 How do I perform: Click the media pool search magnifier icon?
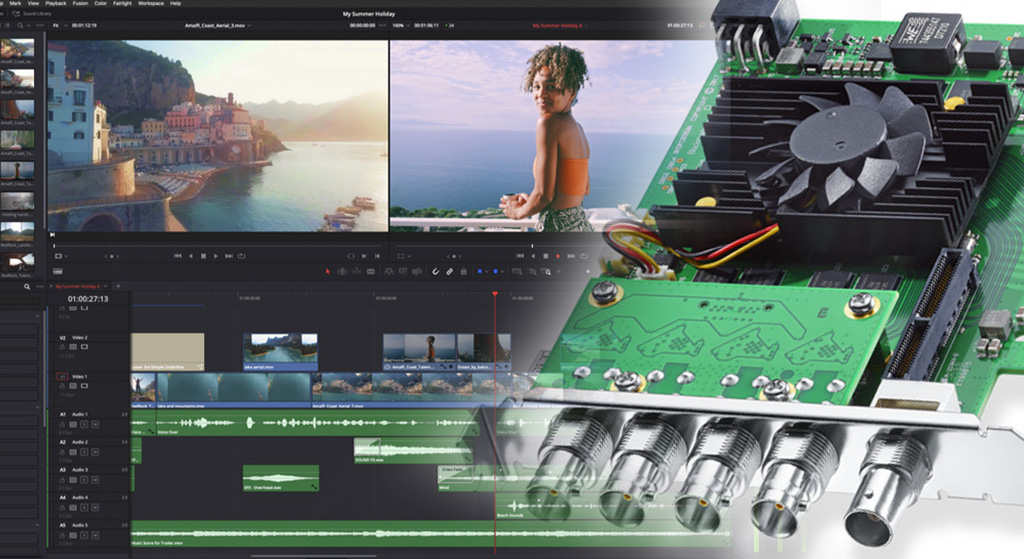(x=20, y=25)
